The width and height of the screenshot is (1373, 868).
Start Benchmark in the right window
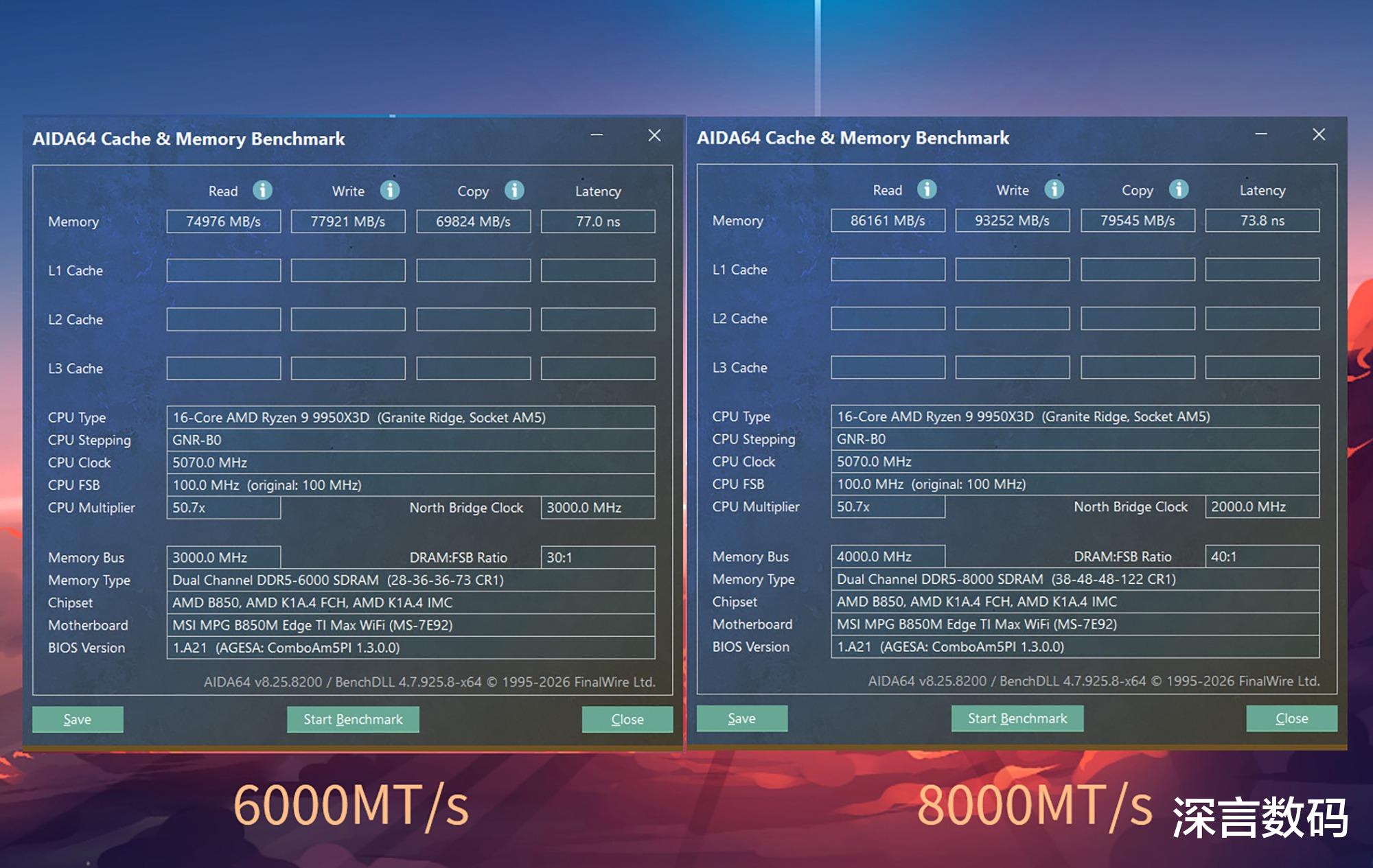pyautogui.click(x=1017, y=718)
